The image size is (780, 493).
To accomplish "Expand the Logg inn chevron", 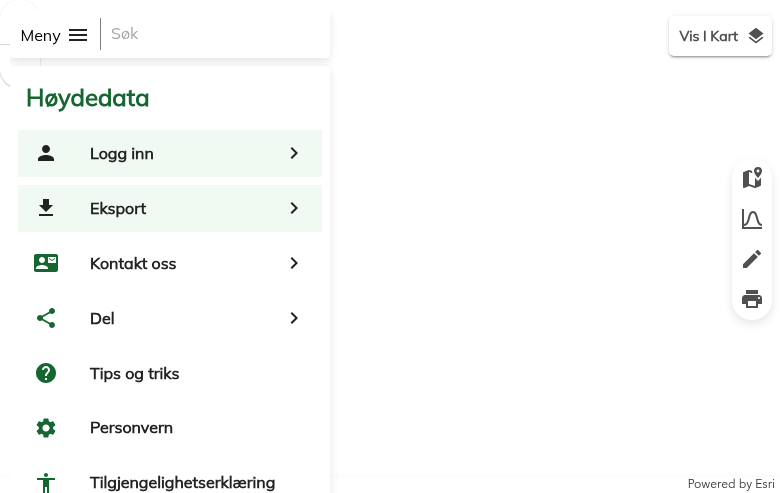I will [x=294, y=154].
